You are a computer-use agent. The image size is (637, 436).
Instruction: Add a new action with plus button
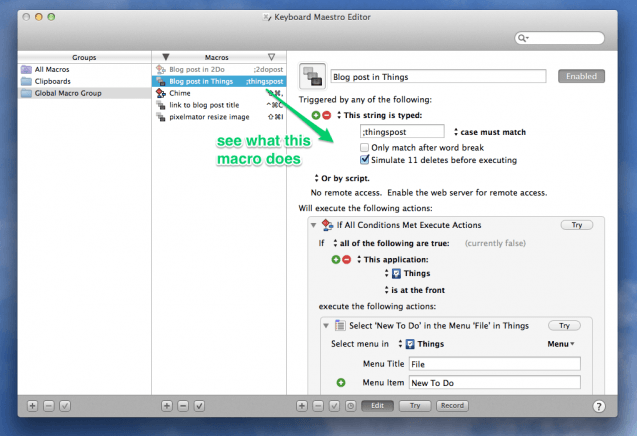(x=302, y=406)
